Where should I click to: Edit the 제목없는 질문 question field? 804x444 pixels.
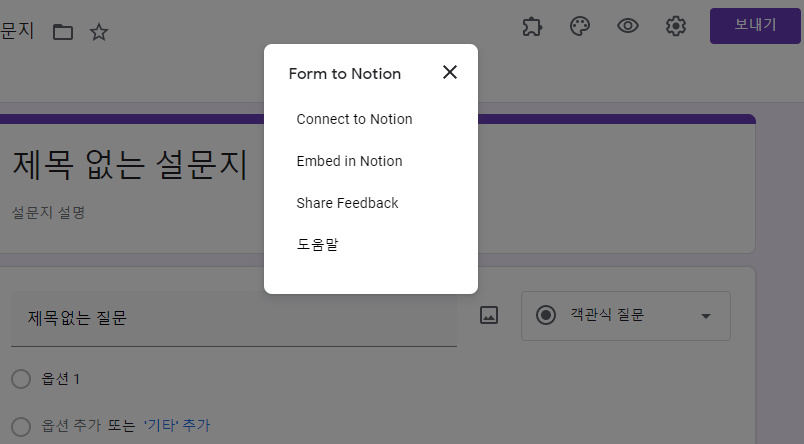point(234,319)
